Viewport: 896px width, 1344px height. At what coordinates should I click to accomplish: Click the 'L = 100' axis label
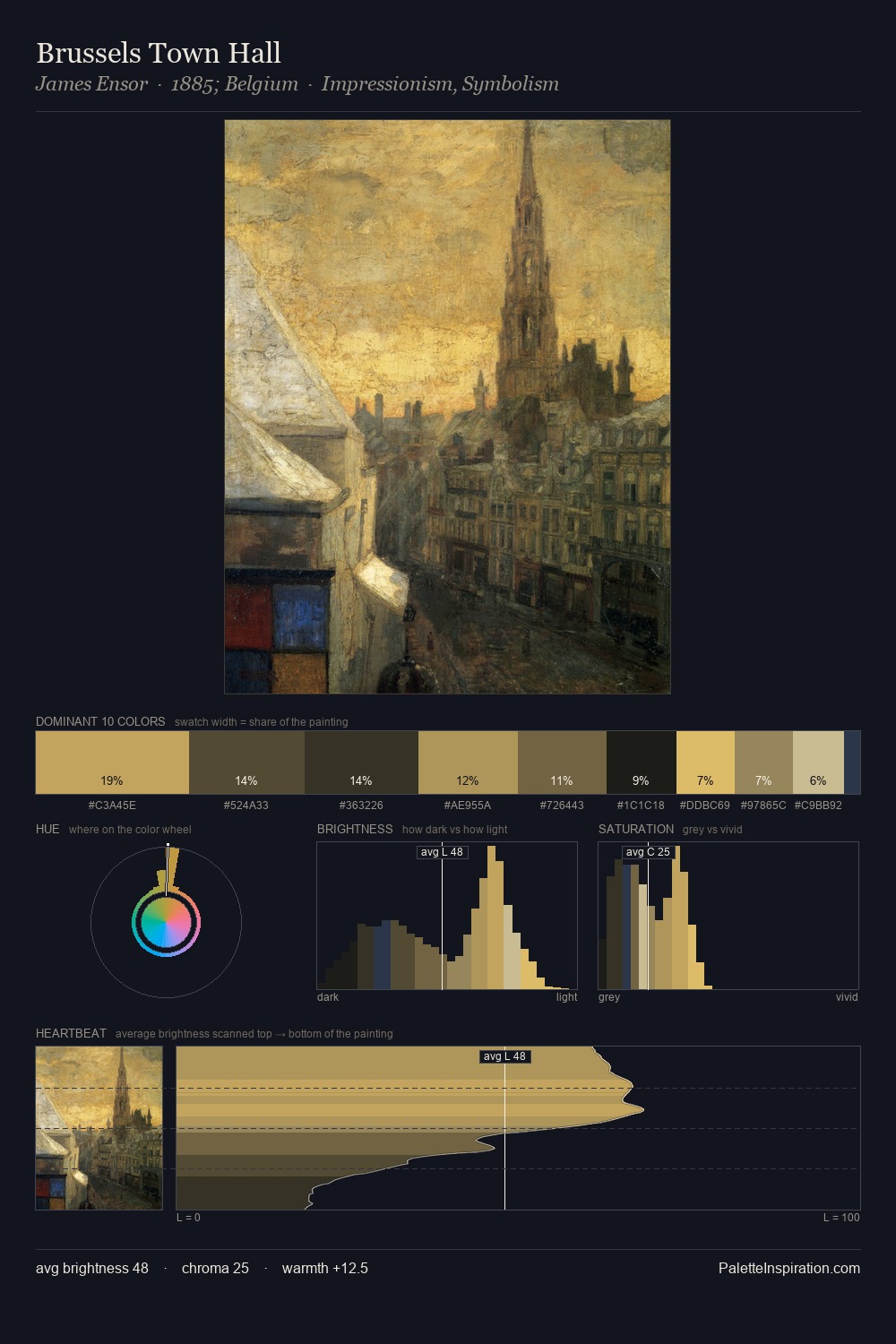point(841,1218)
